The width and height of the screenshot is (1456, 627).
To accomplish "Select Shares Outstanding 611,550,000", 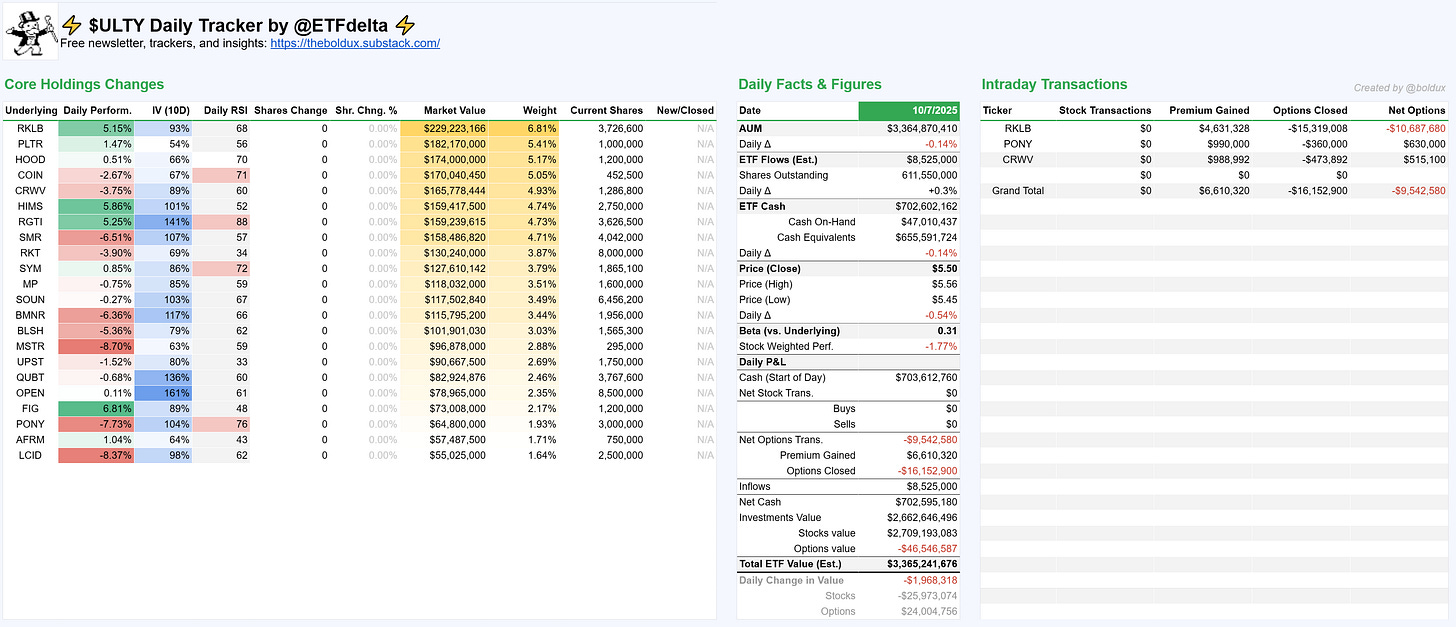I will coord(926,175).
